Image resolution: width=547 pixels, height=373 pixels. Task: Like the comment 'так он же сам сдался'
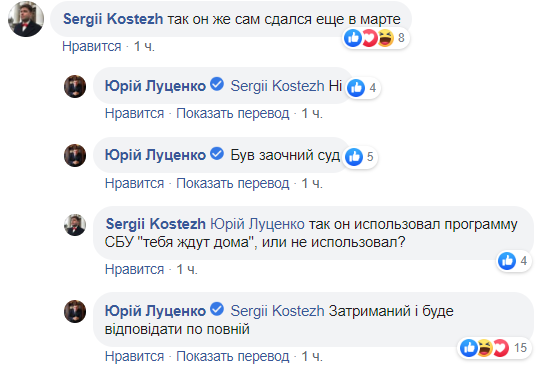click(x=92, y=46)
